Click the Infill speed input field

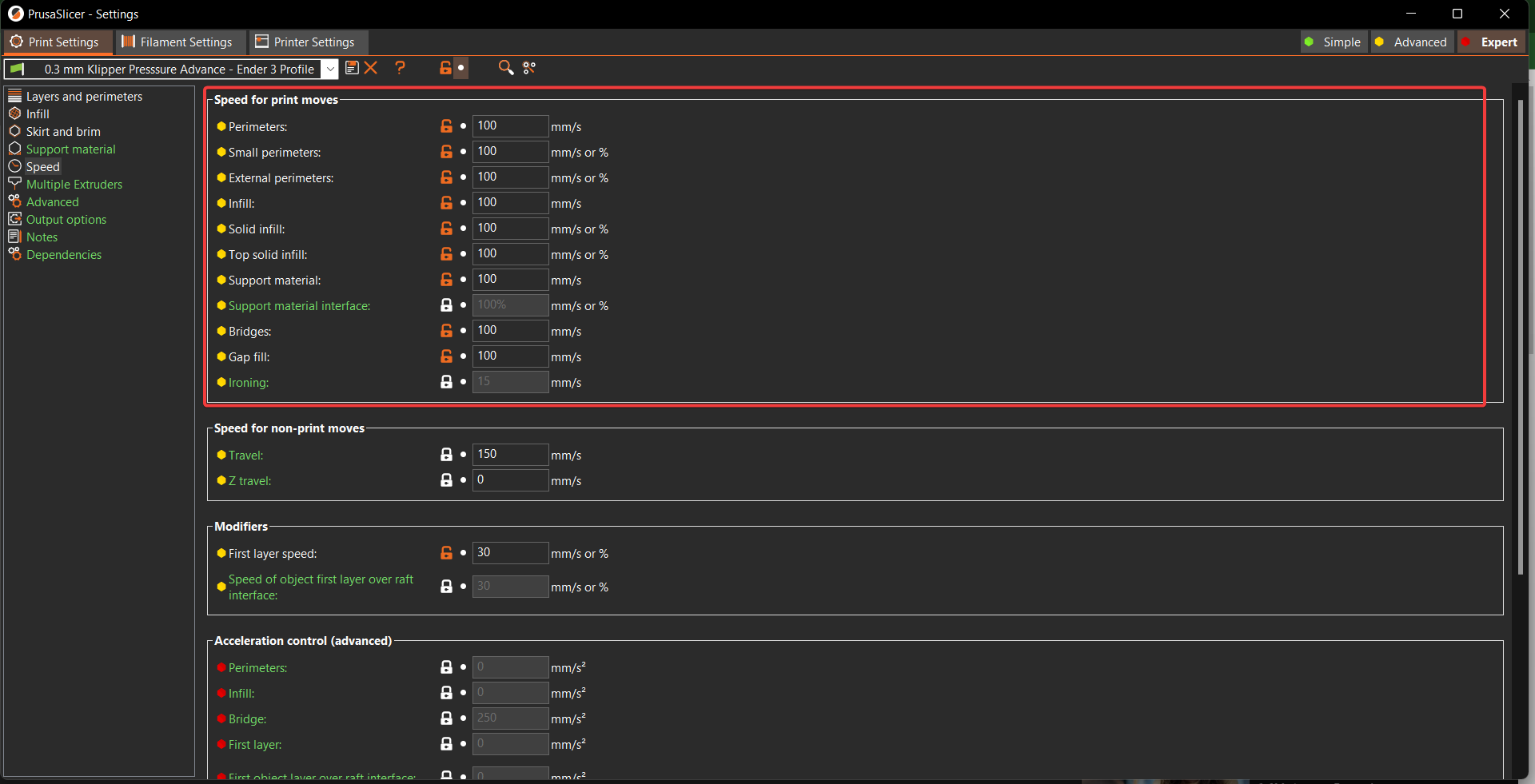click(x=510, y=203)
